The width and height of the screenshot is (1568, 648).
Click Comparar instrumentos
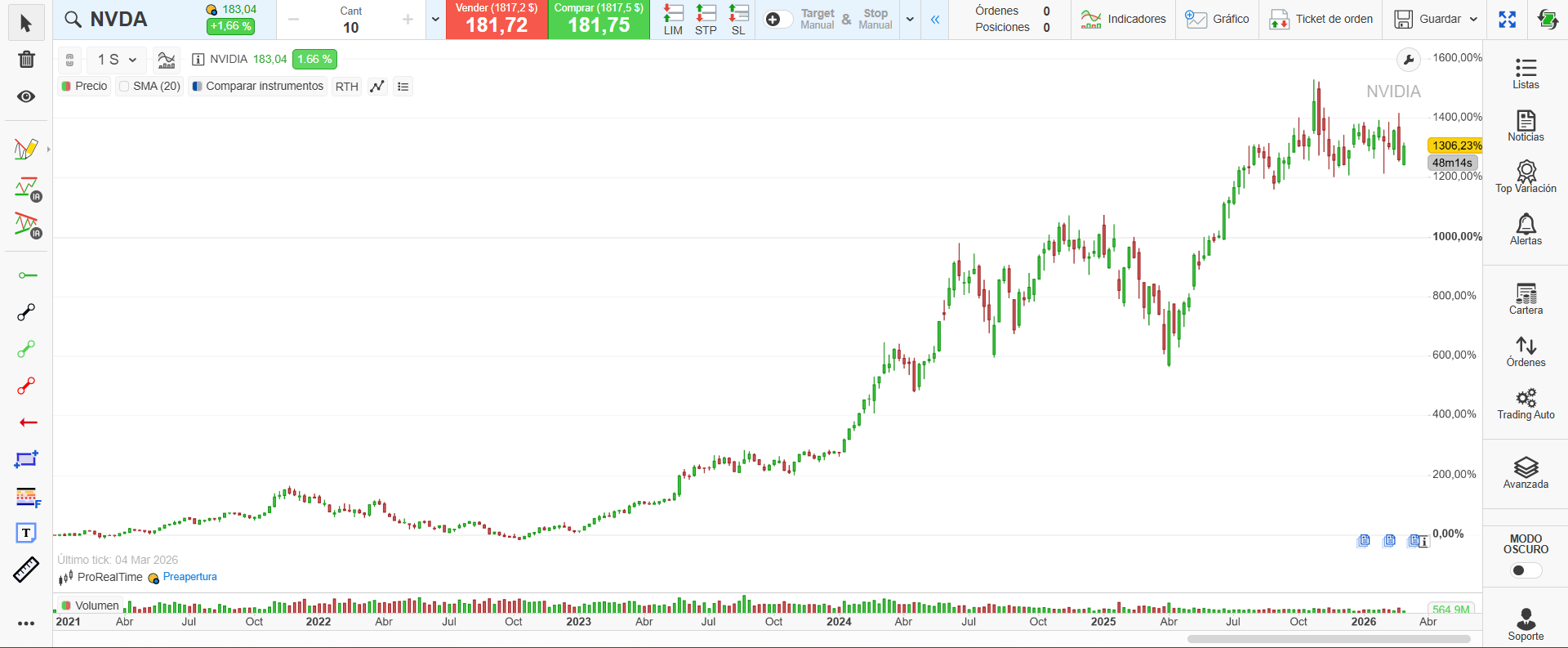[x=257, y=87]
